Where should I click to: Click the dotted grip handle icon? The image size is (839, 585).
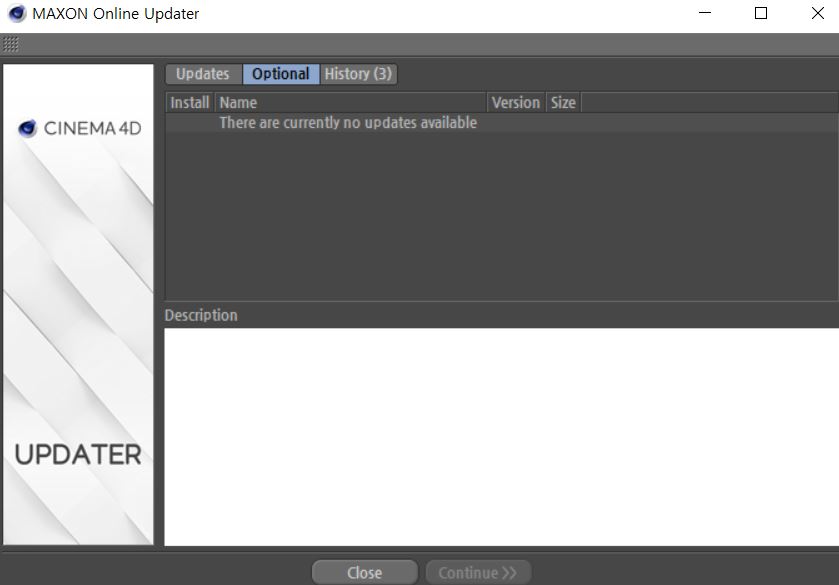pyautogui.click(x=11, y=44)
